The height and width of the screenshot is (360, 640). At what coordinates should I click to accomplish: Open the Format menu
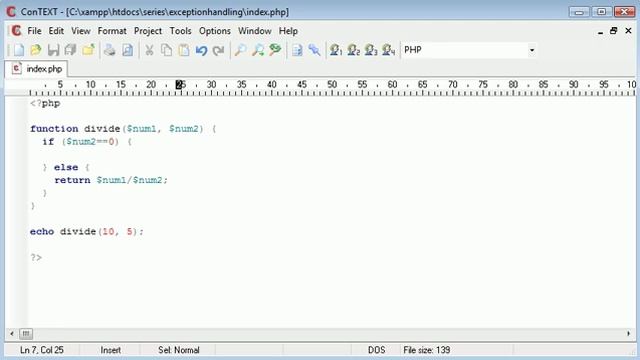(112, 31)
